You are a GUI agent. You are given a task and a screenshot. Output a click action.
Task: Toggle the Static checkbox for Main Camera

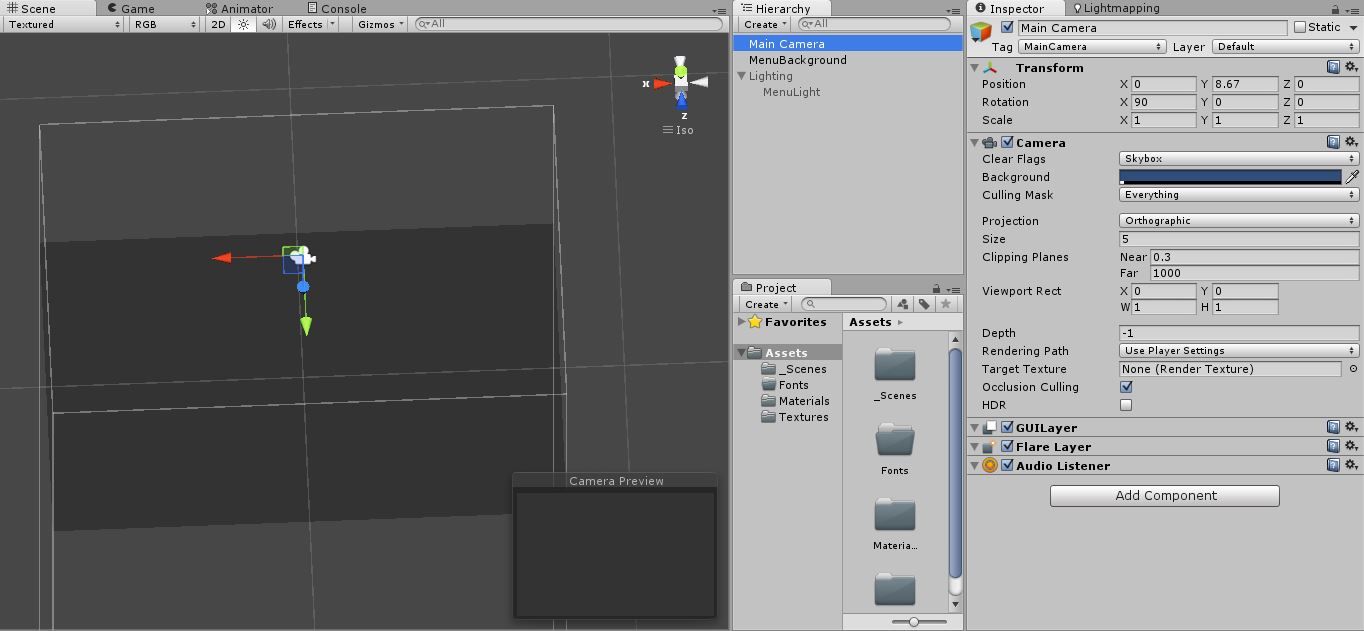point(1301,27)
